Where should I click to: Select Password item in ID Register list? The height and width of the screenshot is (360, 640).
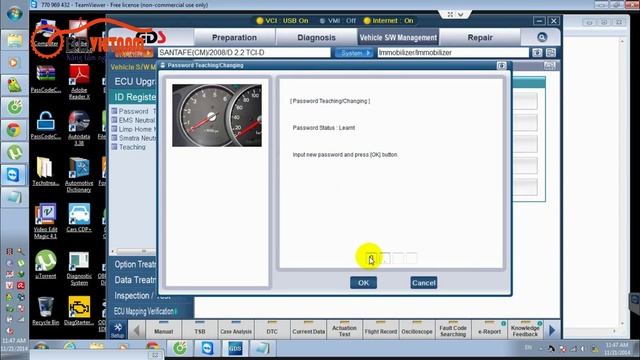pos(134,111)
